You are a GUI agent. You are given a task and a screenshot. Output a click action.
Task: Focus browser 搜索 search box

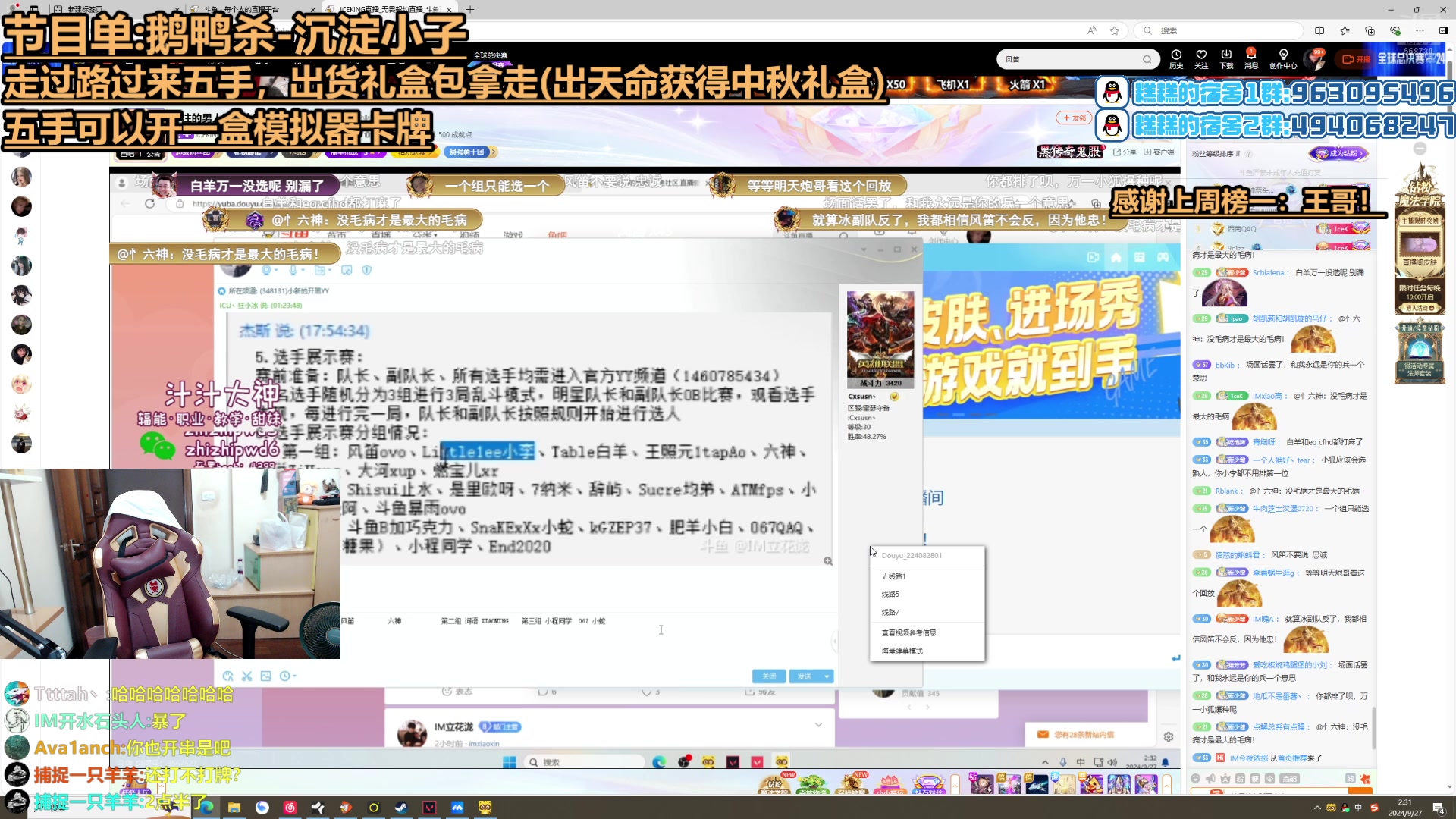coord(1219,30)
